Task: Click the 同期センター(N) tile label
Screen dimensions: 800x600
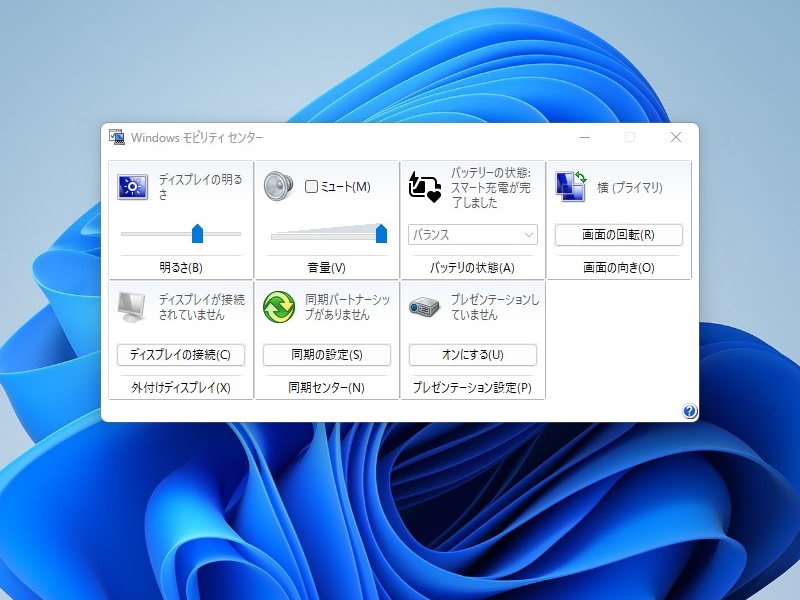Action: [x=327, y=388]
